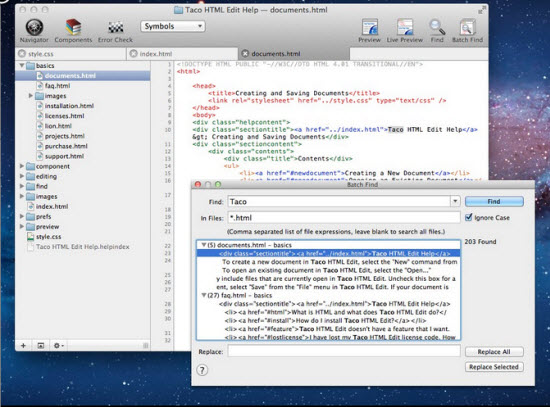Expand the component folder

[x=22, y=166]
